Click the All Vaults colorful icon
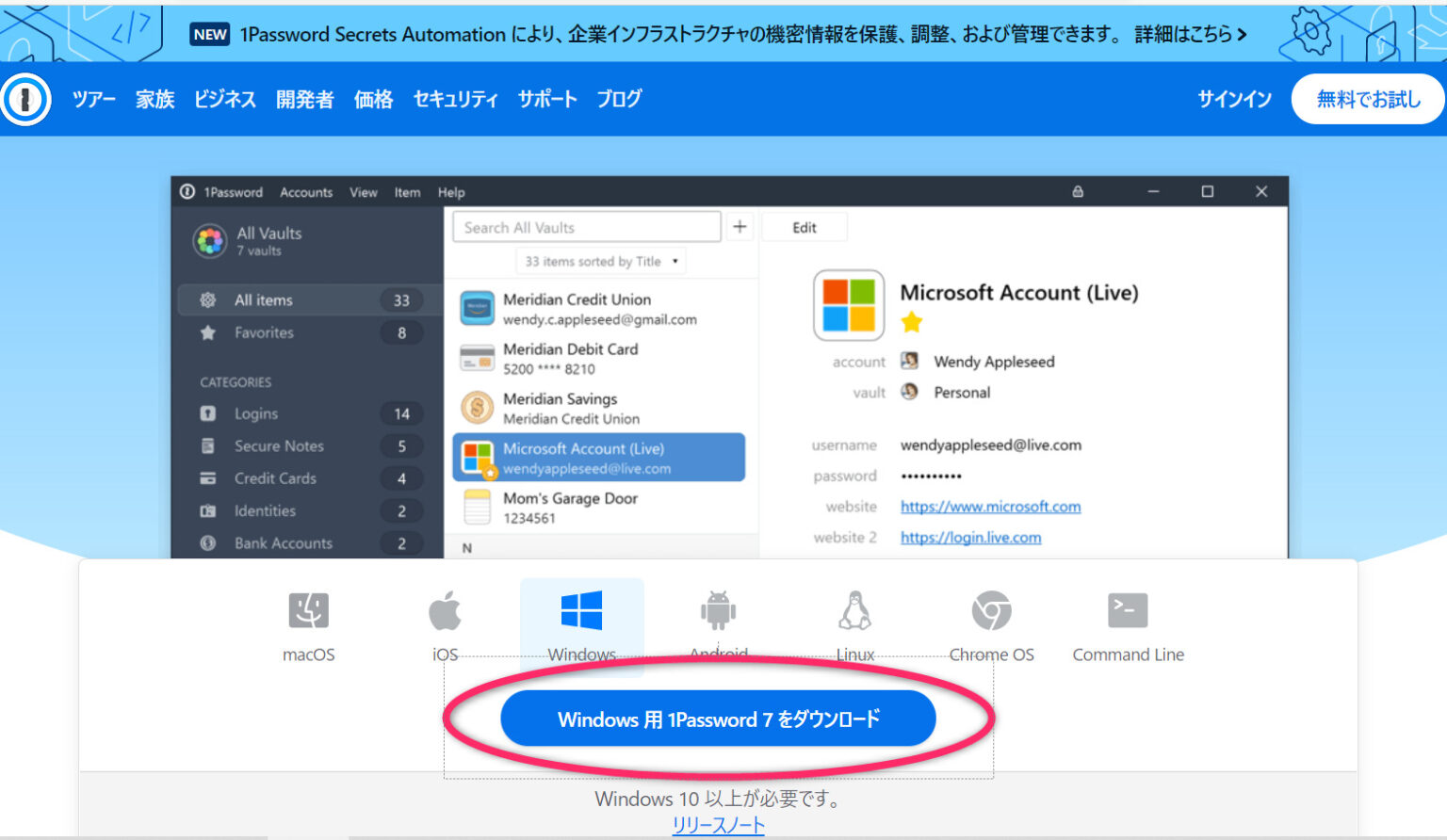 pyautogui.click(x=210, y=241)
